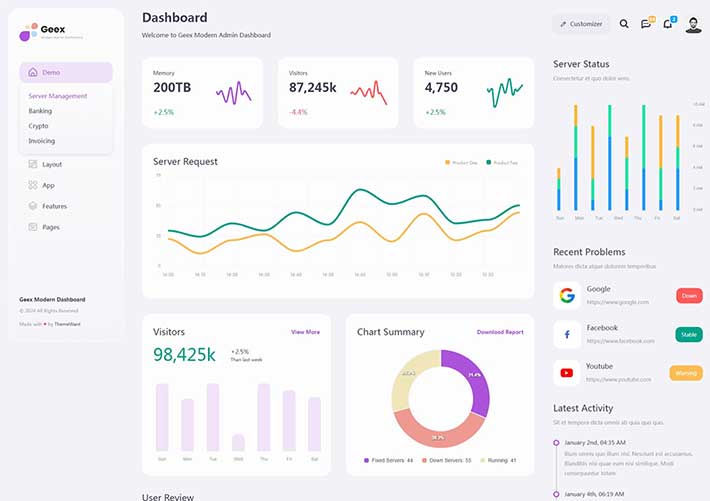710x501 pixels.
Task: Select Banking from the Demo submenu
Action: pos(41,111)
